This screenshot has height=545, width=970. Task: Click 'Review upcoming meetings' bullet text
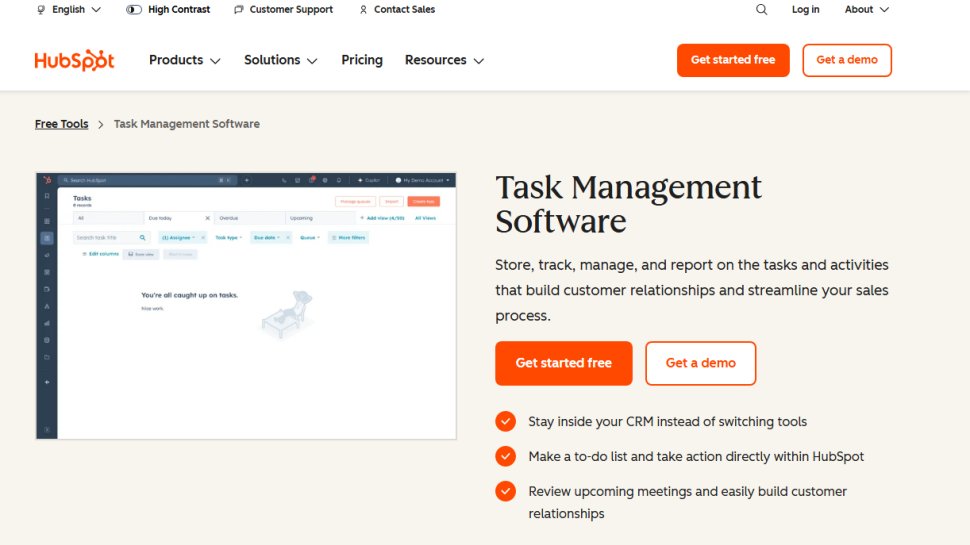[x=687, y=502]
